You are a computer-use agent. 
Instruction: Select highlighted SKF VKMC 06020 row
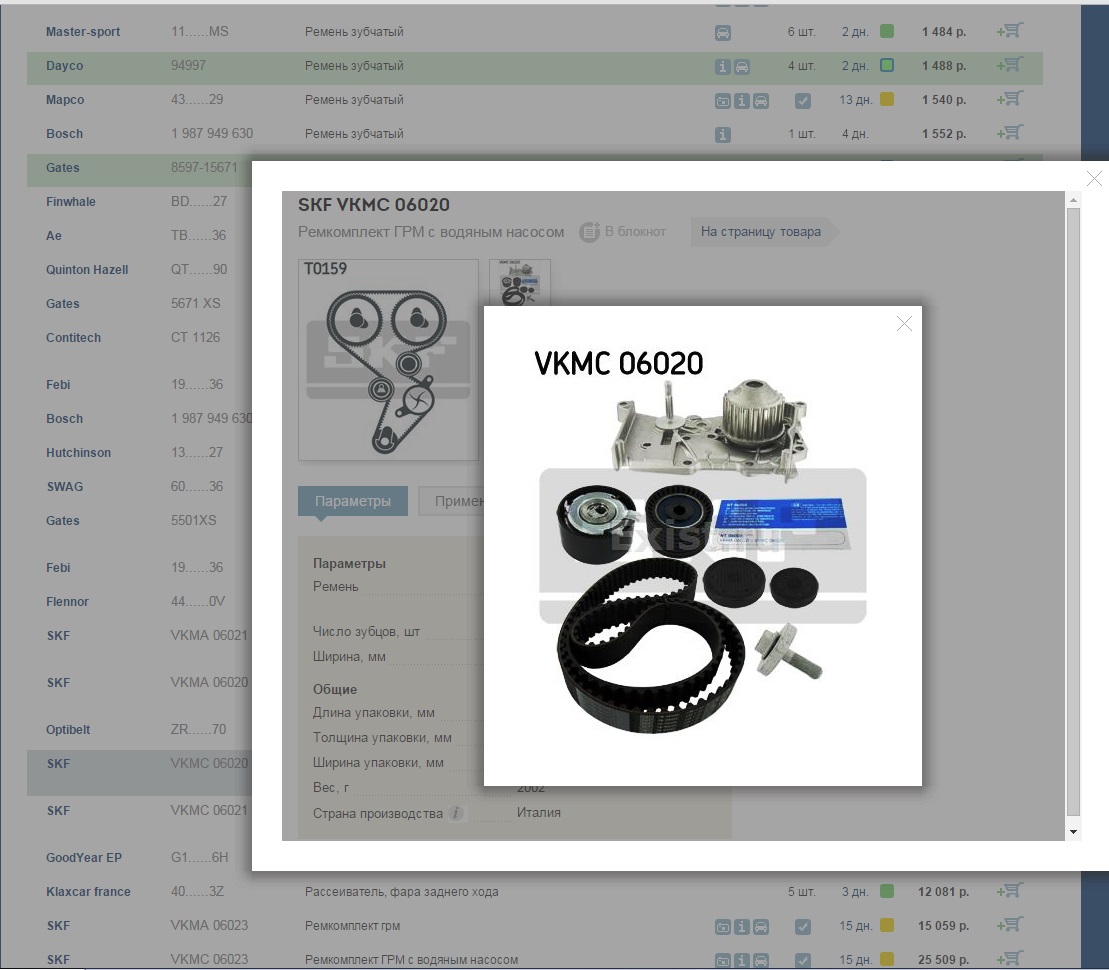(x=139, y=773)
